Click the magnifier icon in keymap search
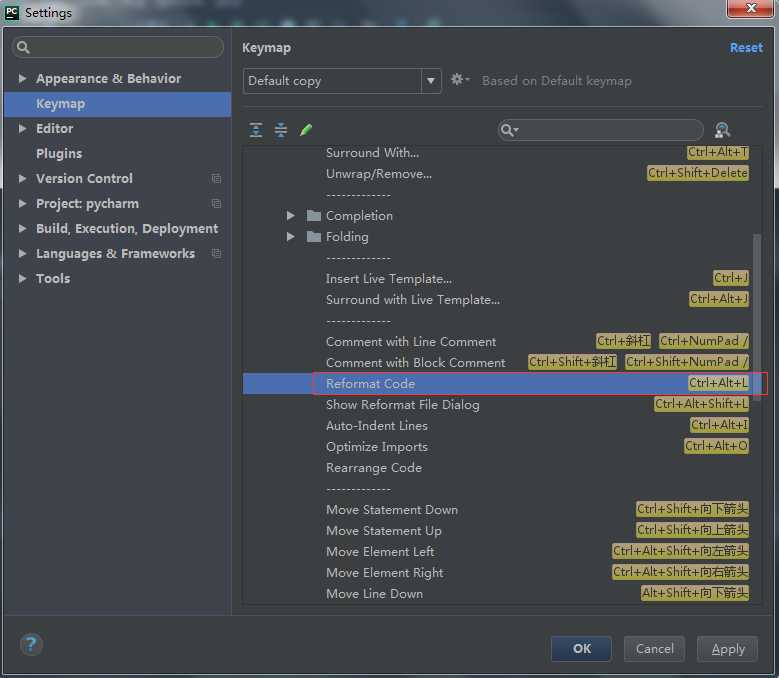The width and height of the screenshot is (779, 678). [x=508, y=130]
